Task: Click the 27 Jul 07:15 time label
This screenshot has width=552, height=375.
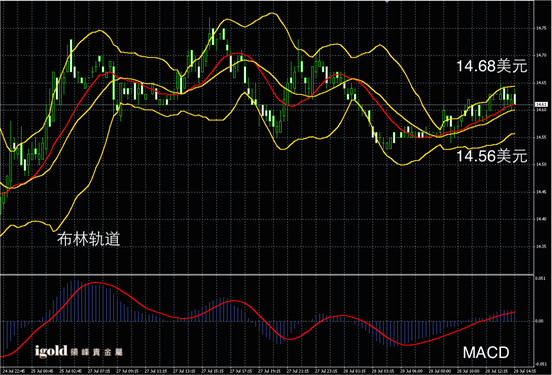Action: [x=99, y=371]
